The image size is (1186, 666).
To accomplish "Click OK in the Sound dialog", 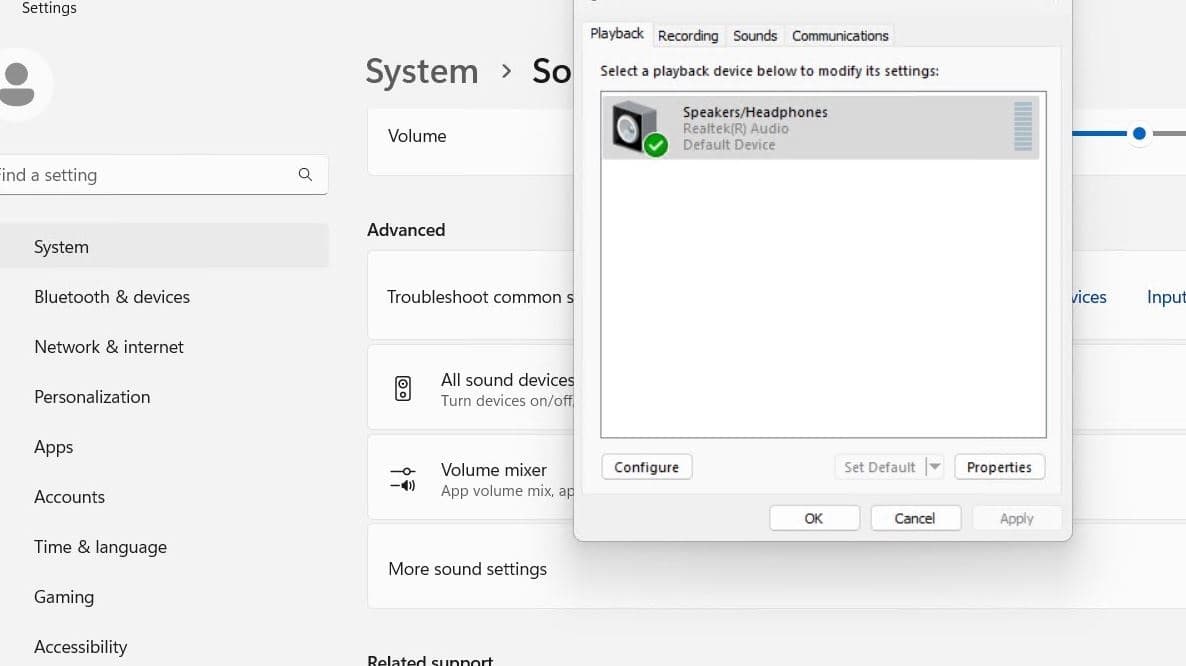I will [x=814, y=519].
